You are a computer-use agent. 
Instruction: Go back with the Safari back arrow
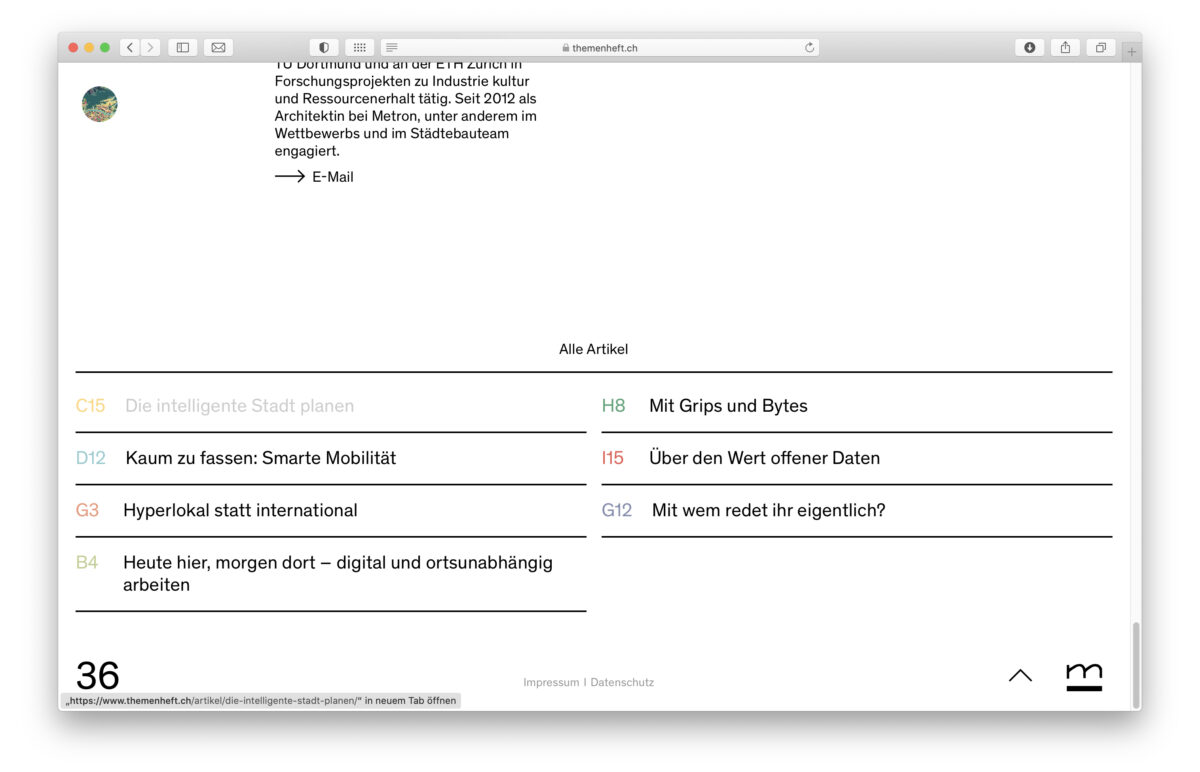130,47
